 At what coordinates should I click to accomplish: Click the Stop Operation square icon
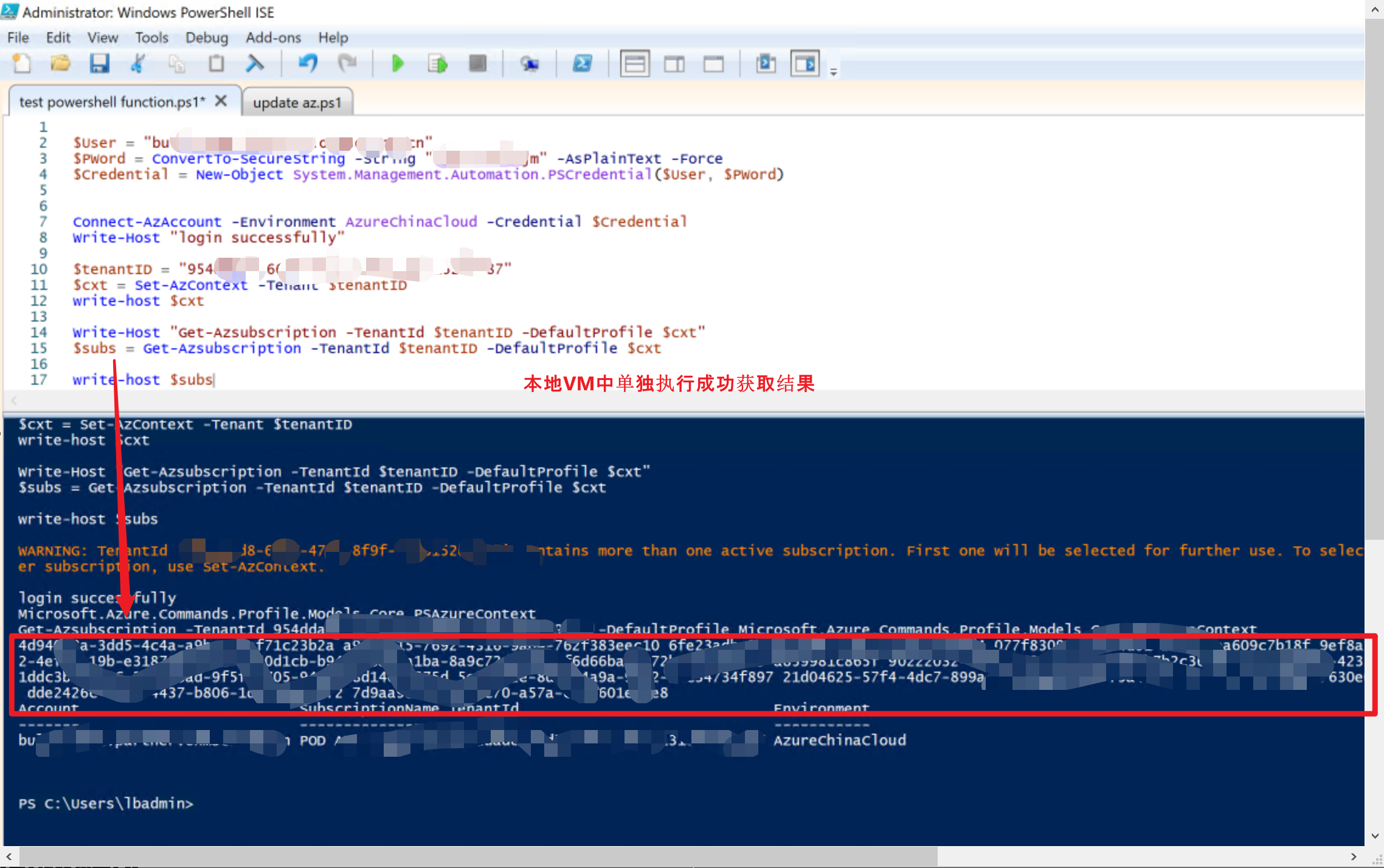[x=478, y=63]
